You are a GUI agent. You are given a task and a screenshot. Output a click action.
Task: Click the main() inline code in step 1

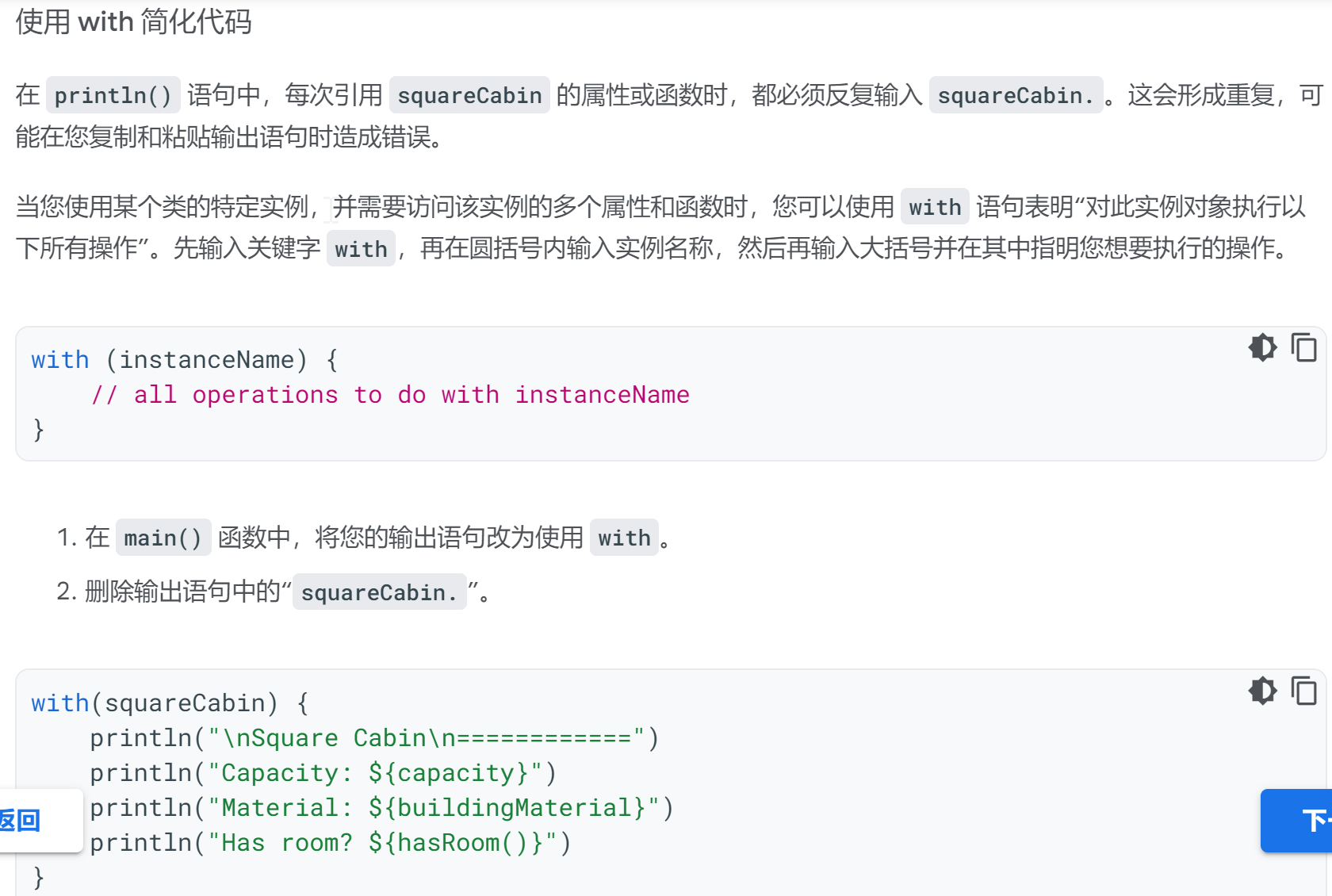[x=163, y=538]
